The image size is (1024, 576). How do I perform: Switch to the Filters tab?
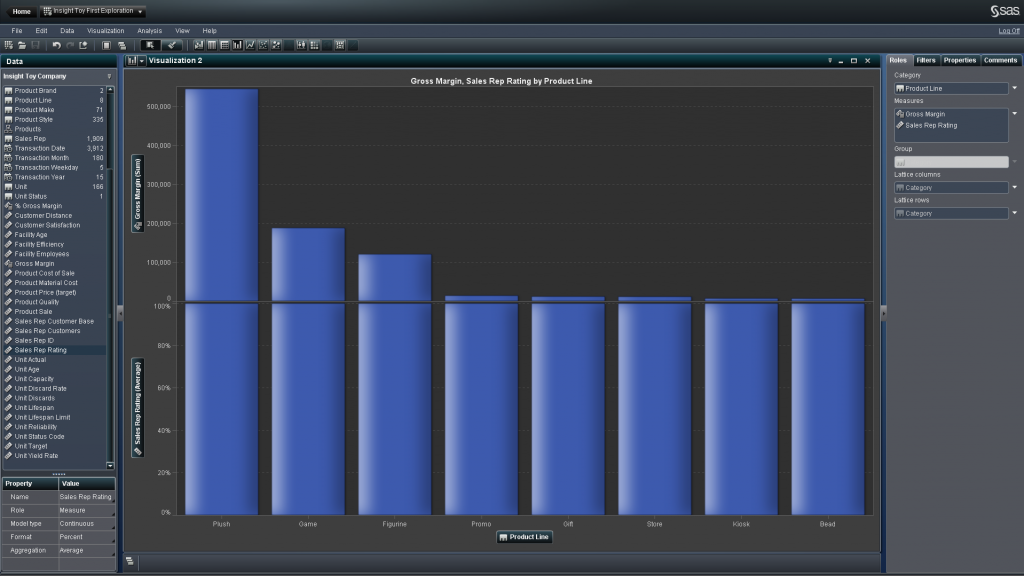point(926,60)
